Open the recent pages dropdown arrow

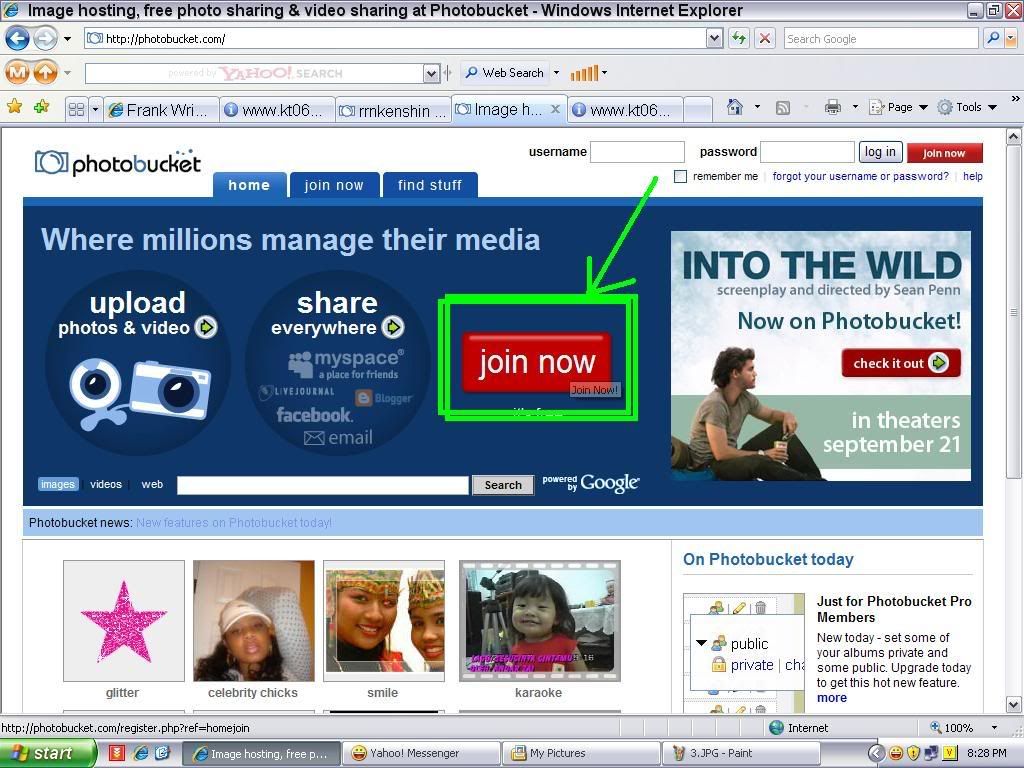coord(67,39)
